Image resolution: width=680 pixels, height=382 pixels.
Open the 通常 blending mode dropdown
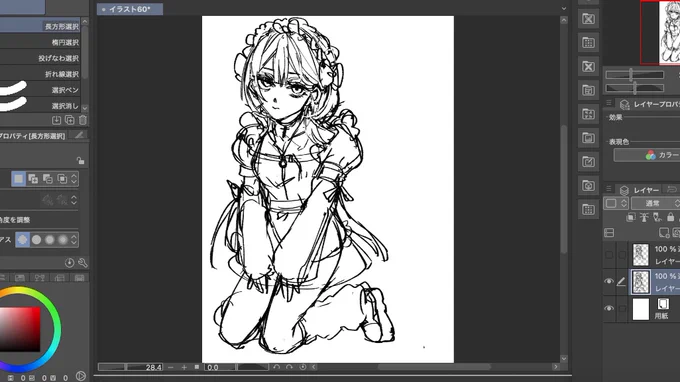(655, 203)
